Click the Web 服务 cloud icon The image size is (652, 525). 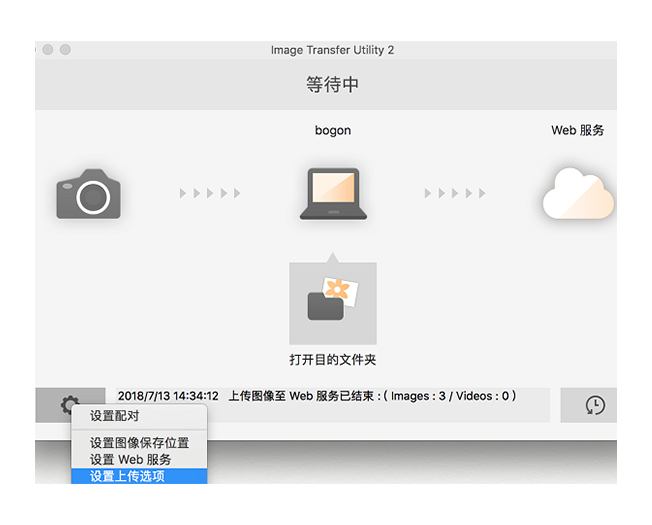[578, 194]
